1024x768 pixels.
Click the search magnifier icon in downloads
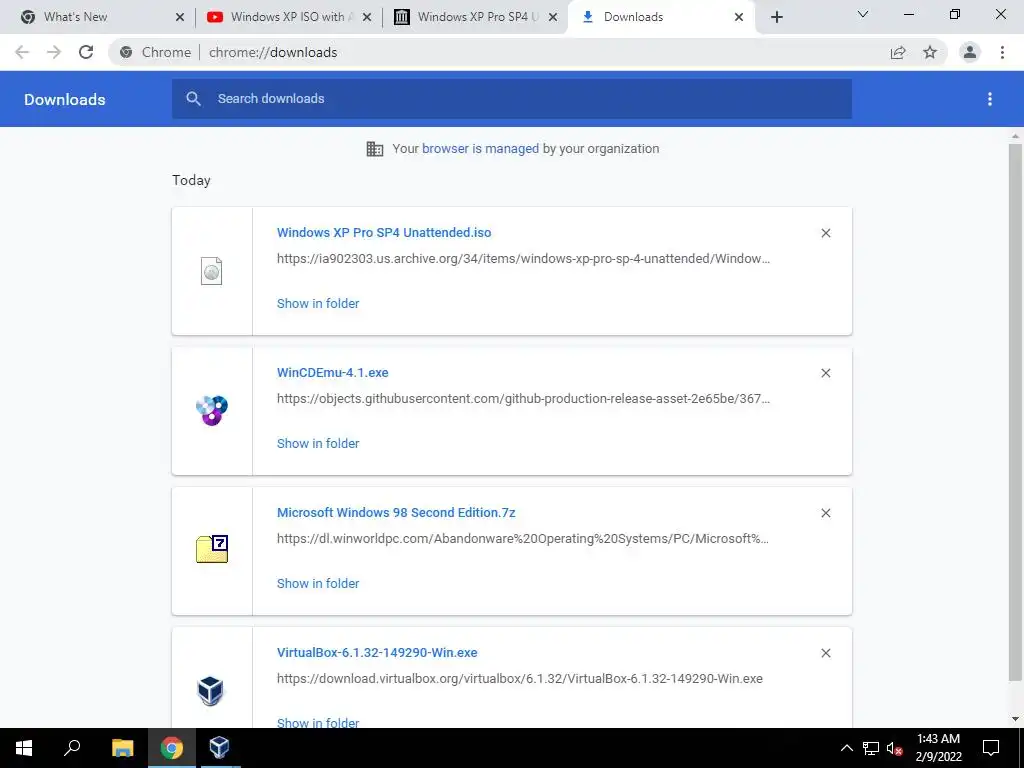[193, 99]
